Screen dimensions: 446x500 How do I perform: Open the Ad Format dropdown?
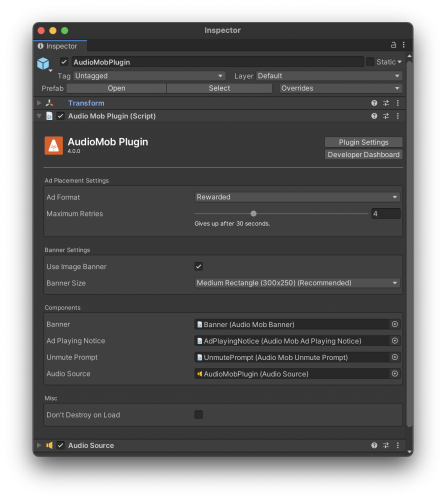pos(297,197)
